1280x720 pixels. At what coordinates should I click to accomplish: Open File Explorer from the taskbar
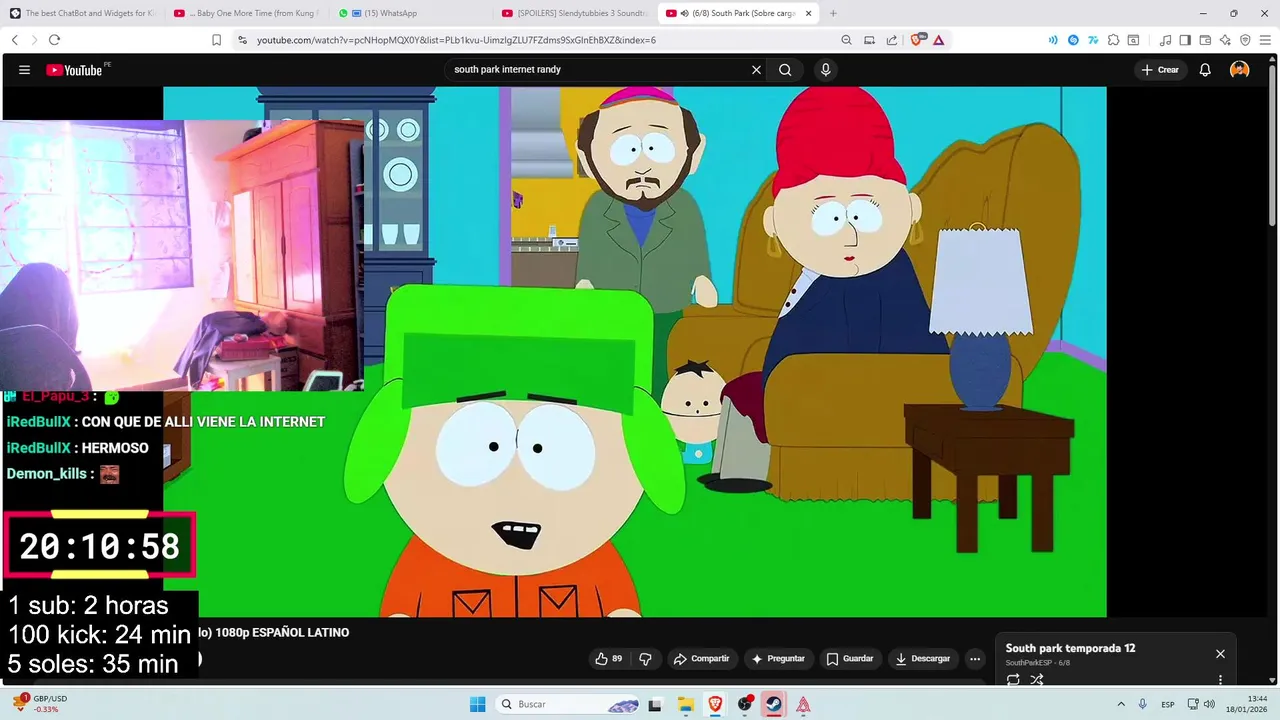pyautogui.click(x=685, y=704)
